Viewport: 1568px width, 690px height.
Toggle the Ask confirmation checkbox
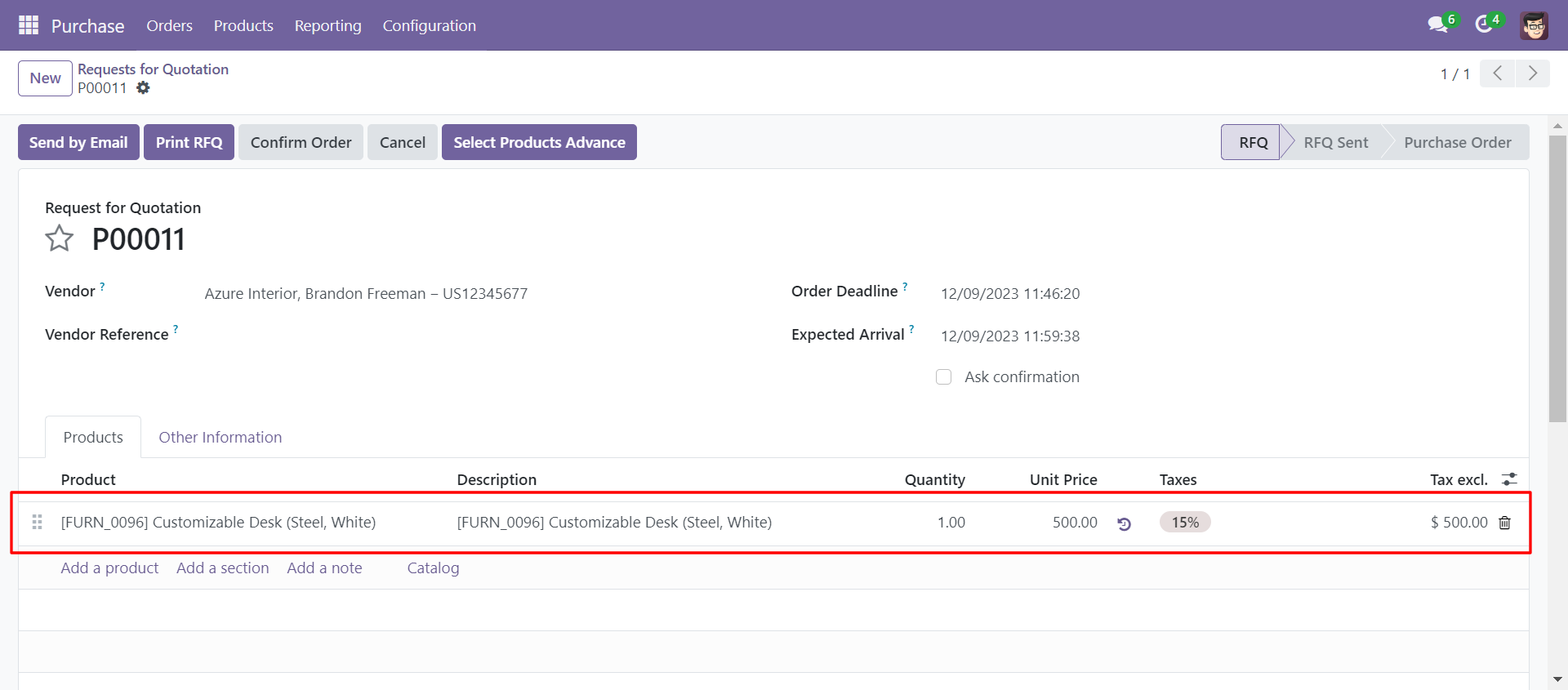(943, 376)
